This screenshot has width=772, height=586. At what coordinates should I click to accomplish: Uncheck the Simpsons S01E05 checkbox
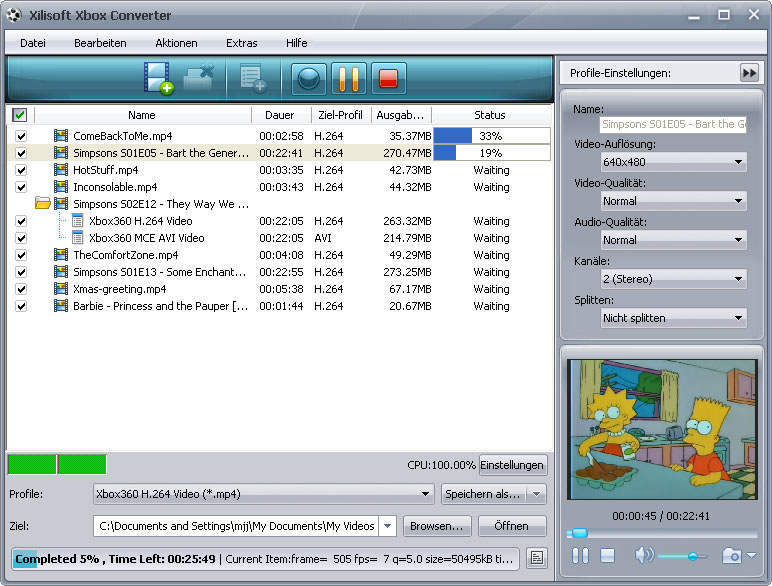pos(21,153)
